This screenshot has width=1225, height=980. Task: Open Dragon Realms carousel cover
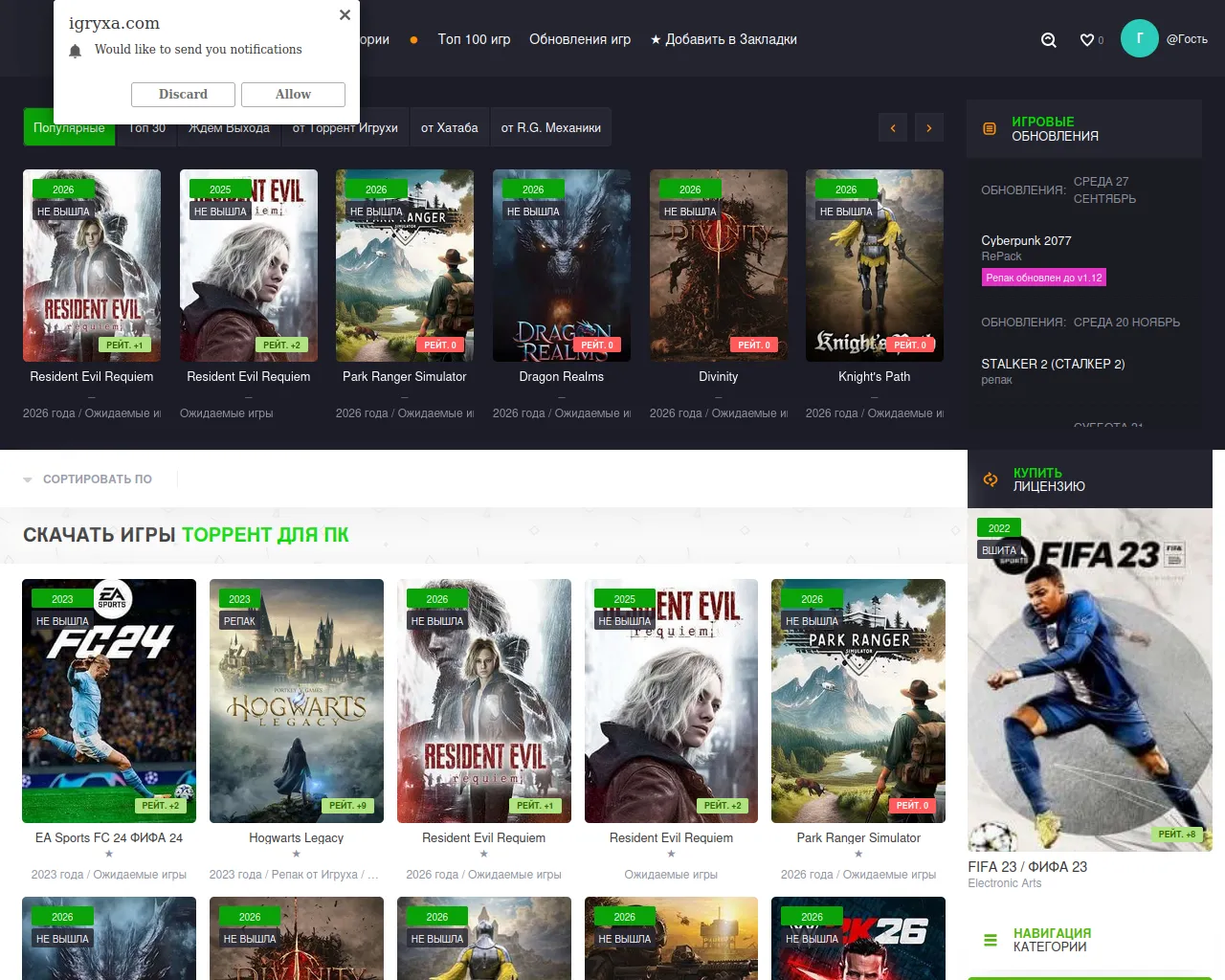tap(562, 266)
